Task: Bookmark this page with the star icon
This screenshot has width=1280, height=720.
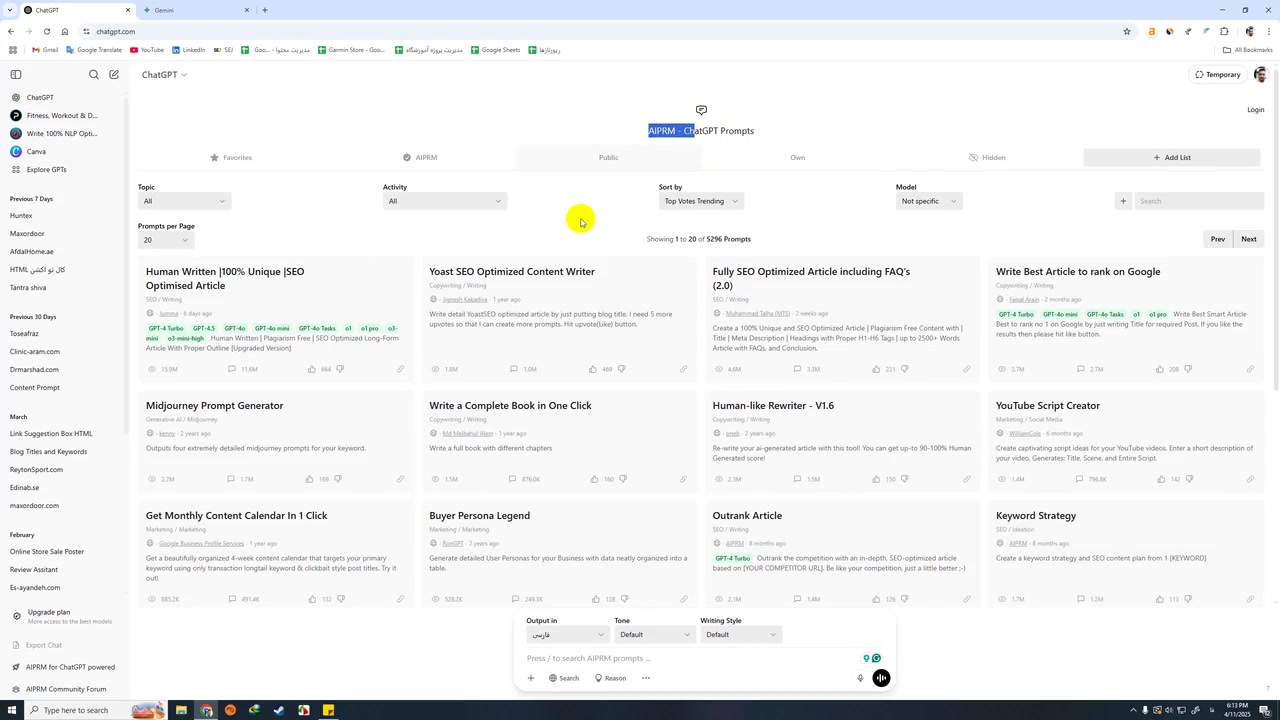Action: 1127,31
